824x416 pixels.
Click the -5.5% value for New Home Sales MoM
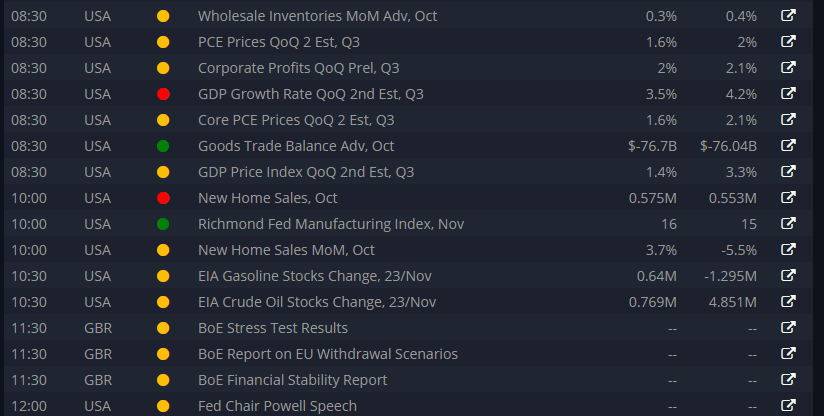pyautogui.click(x=739, y=250)
